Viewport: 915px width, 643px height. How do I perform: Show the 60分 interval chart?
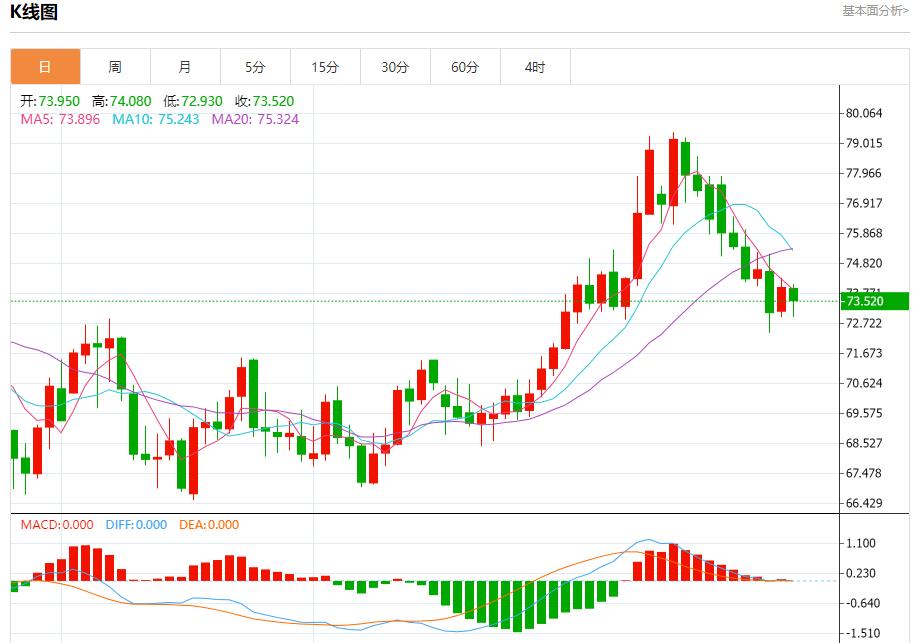pos(465,67)
